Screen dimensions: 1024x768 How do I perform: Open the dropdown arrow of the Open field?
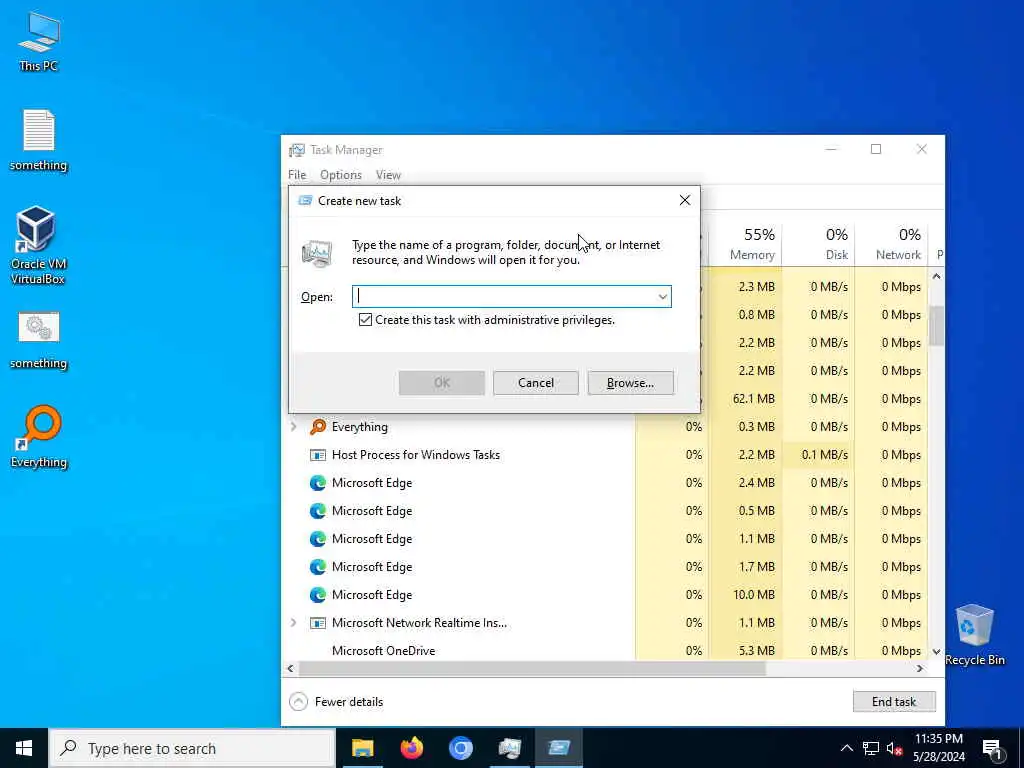(662, 296)
